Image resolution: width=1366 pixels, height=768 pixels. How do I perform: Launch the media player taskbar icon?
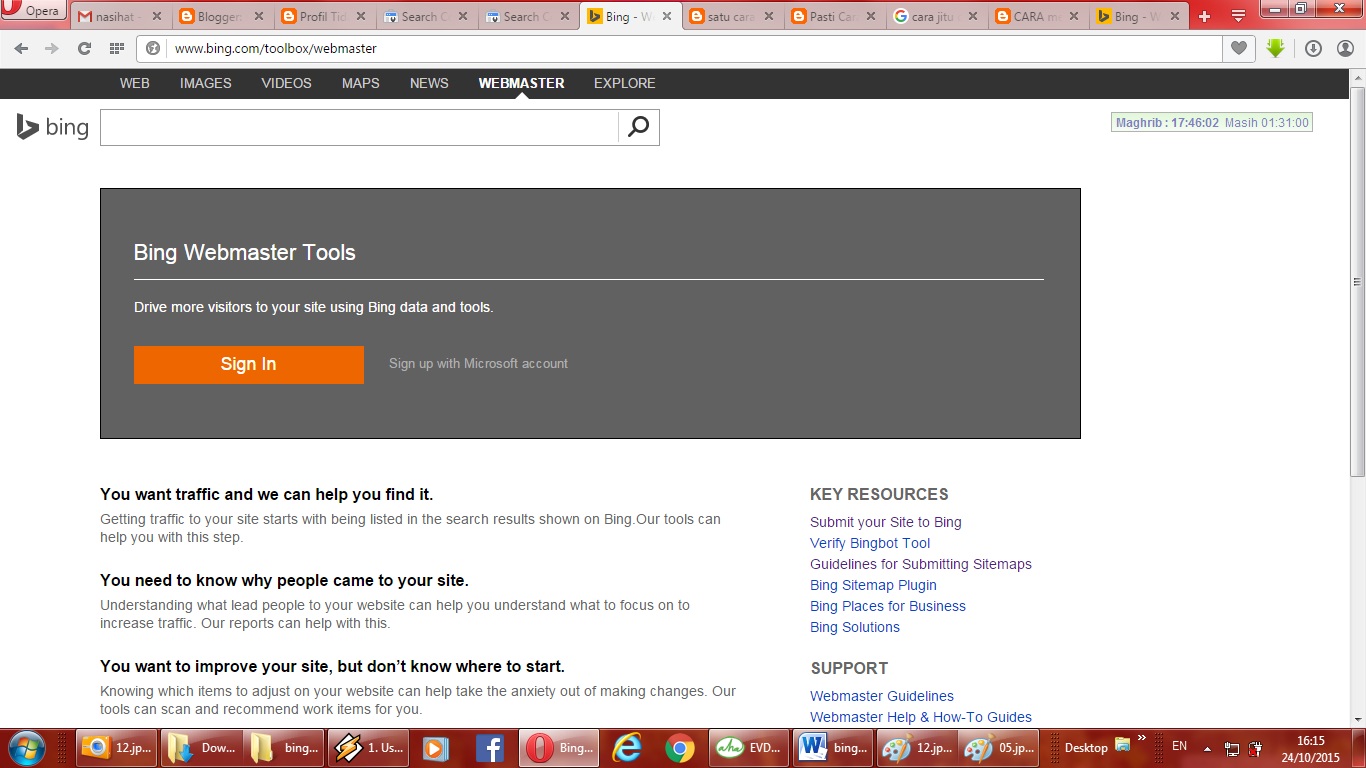point(435,747)
